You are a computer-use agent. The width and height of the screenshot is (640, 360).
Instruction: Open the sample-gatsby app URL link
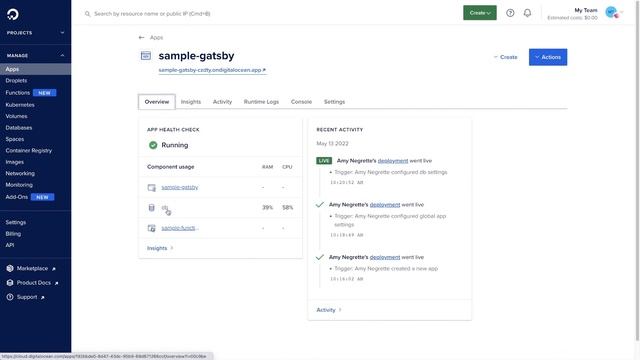click(x=212, y=70)
